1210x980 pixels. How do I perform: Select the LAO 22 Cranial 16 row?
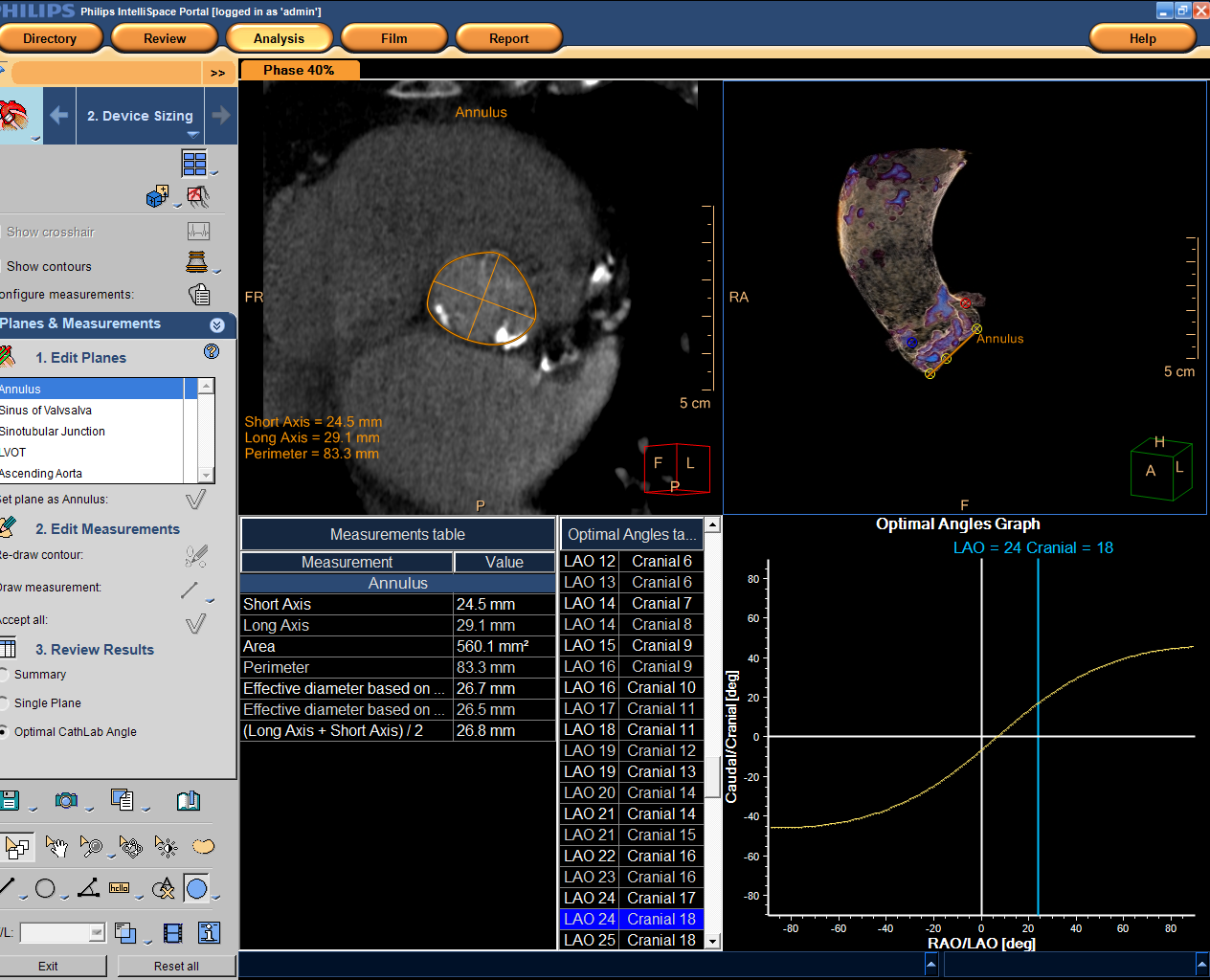tap(630, 856)
